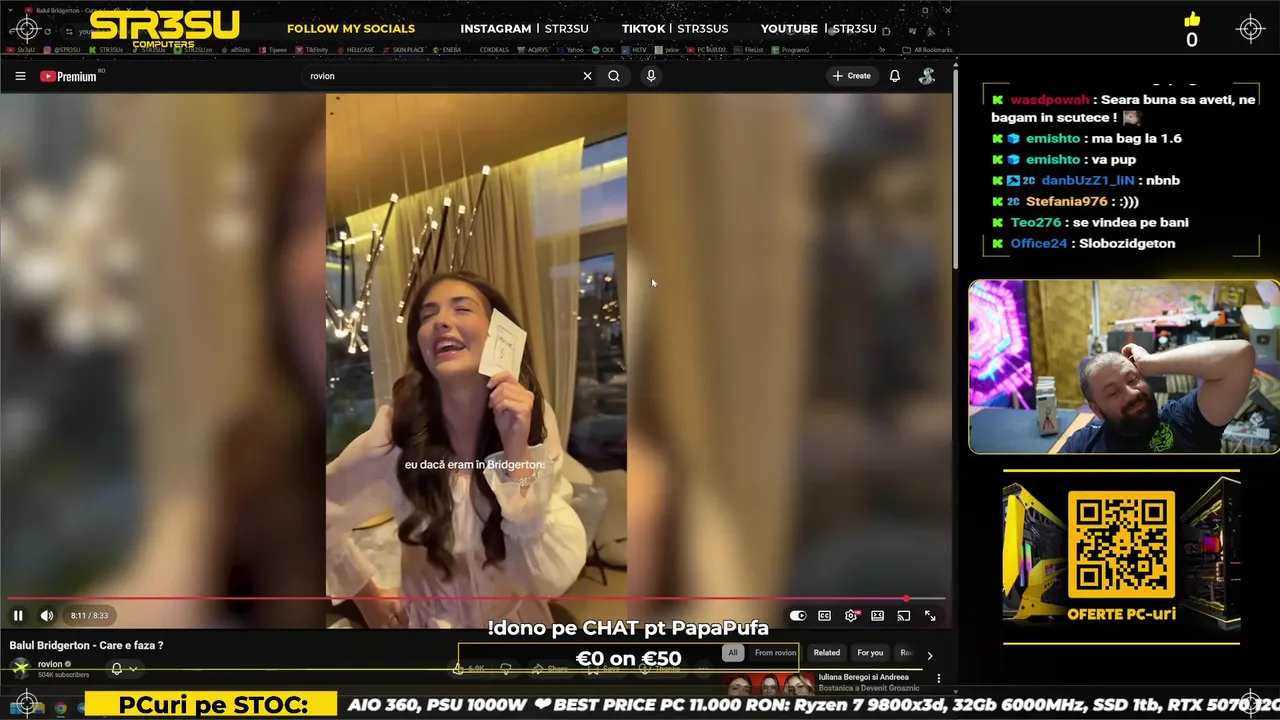This screenshot has height=720, width=1280.
Task: Switch to theater mode
Action: point(877,616)
